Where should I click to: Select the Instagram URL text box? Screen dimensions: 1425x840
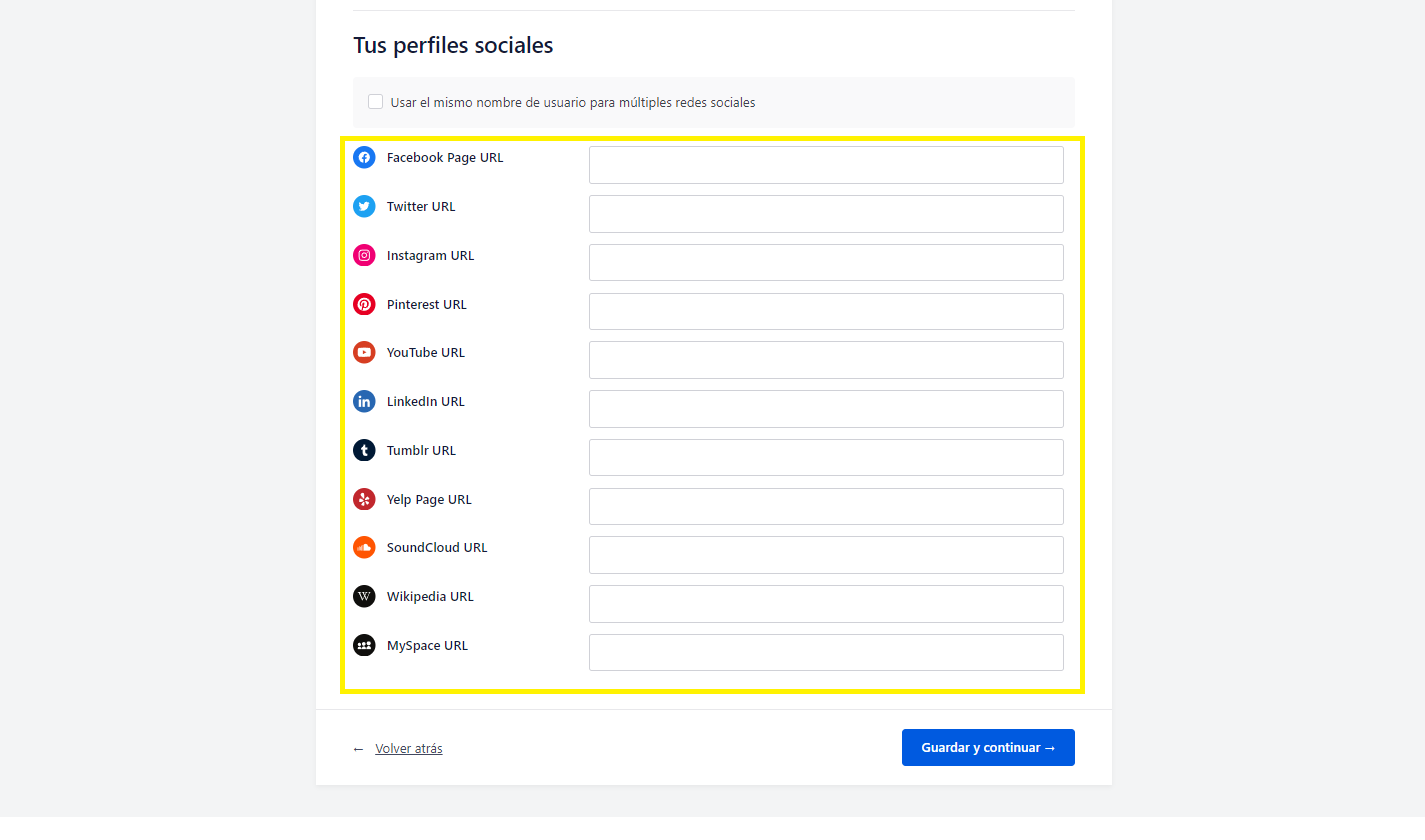pos(826,263)
